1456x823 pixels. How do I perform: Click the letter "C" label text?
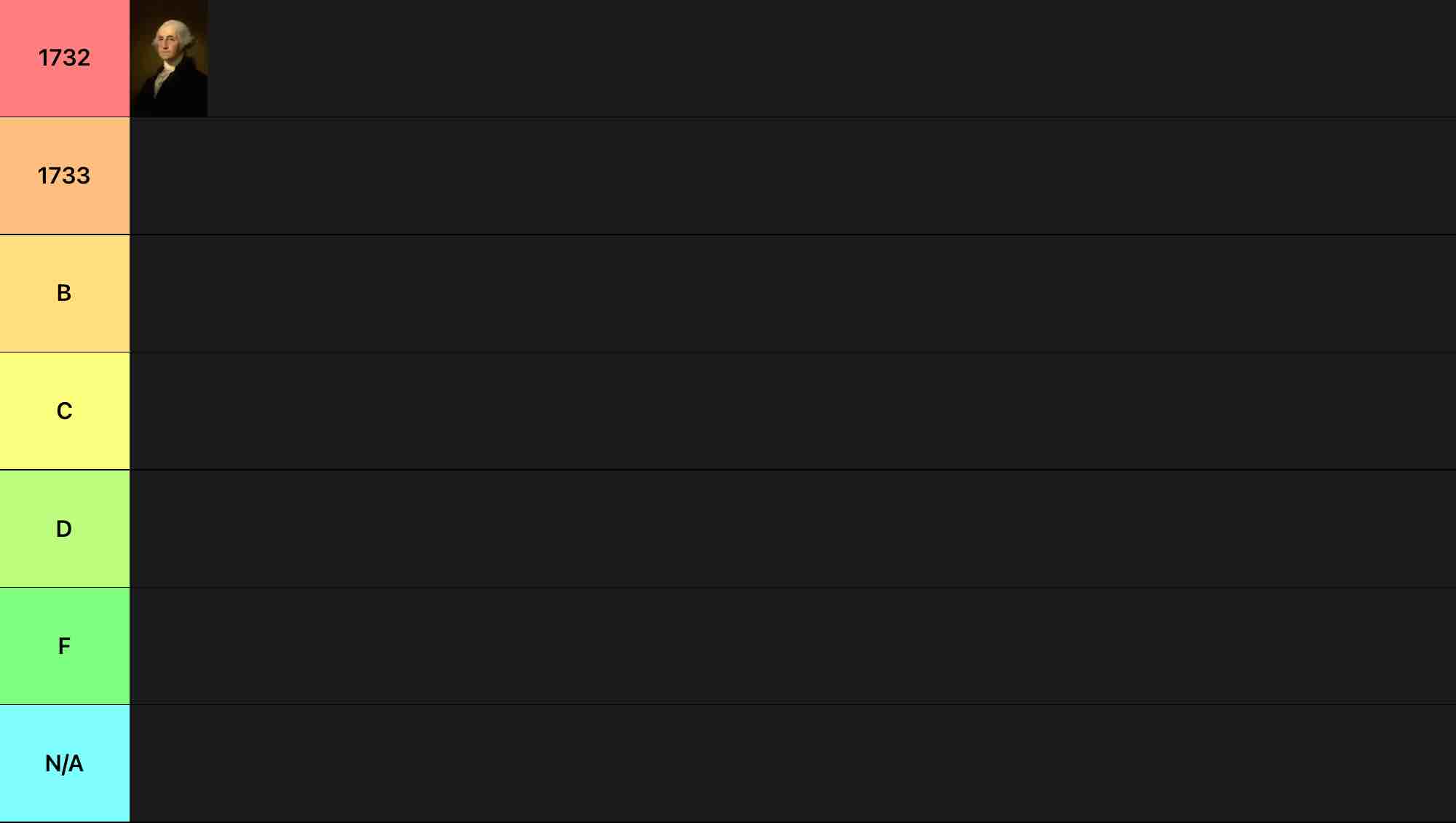tap(64, 411)
